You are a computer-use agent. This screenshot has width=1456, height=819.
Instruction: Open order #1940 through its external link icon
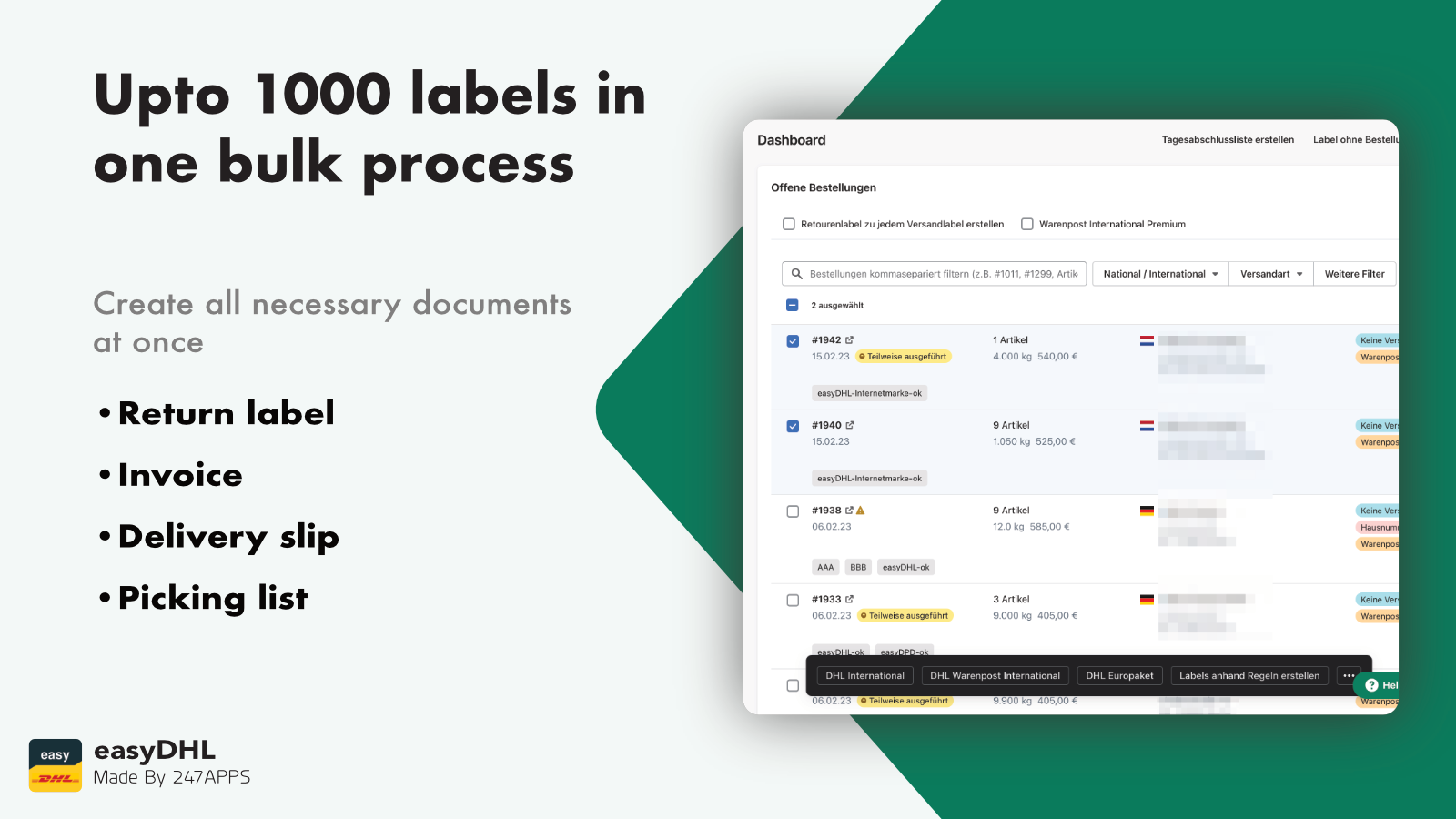click(849, 425)
